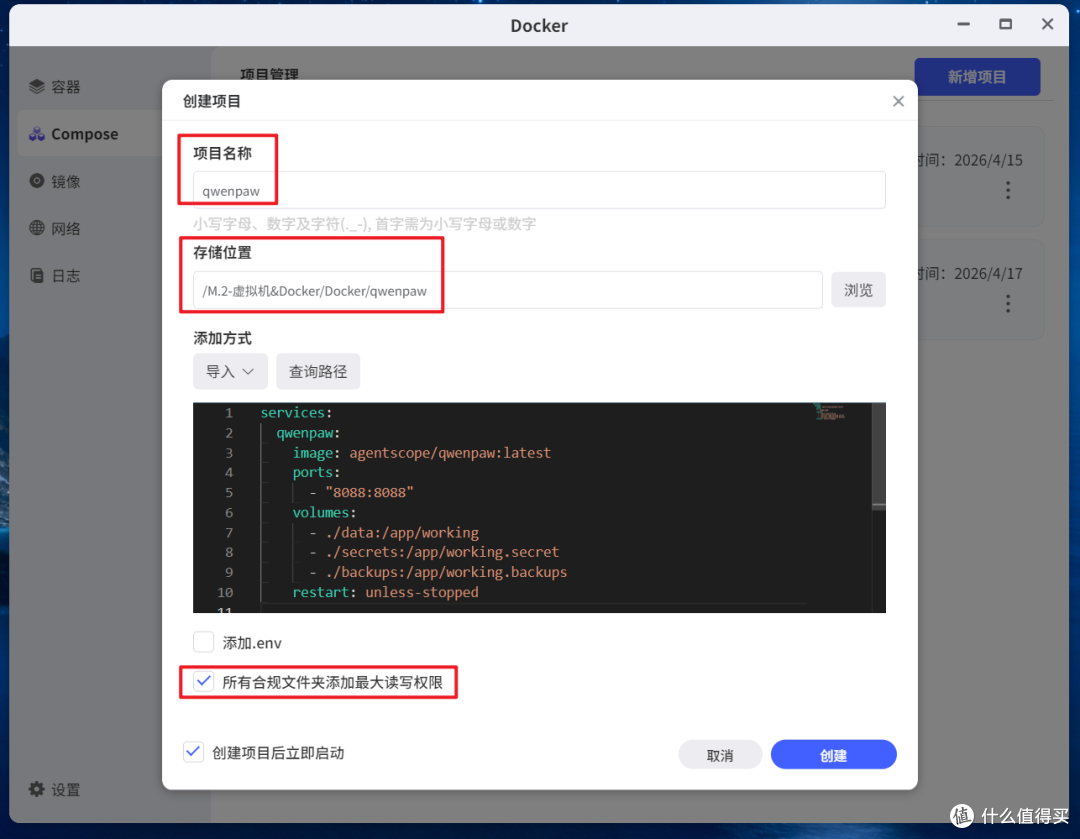The height and width of the screenshot is (839, 1080).
Task: Expand the 导入 dropdown
Action: pyautogui.click(x=230, y=371)
